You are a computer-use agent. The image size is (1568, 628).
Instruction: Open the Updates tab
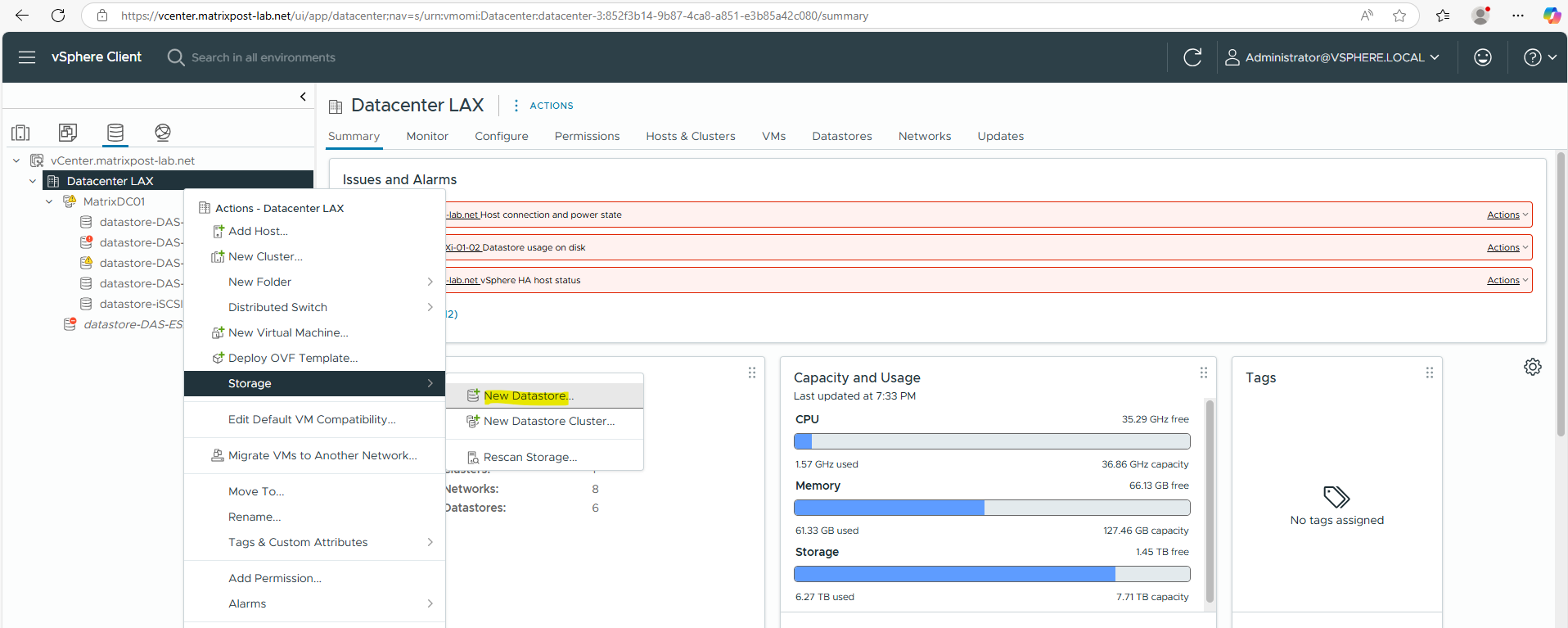tap(1001, 136)
